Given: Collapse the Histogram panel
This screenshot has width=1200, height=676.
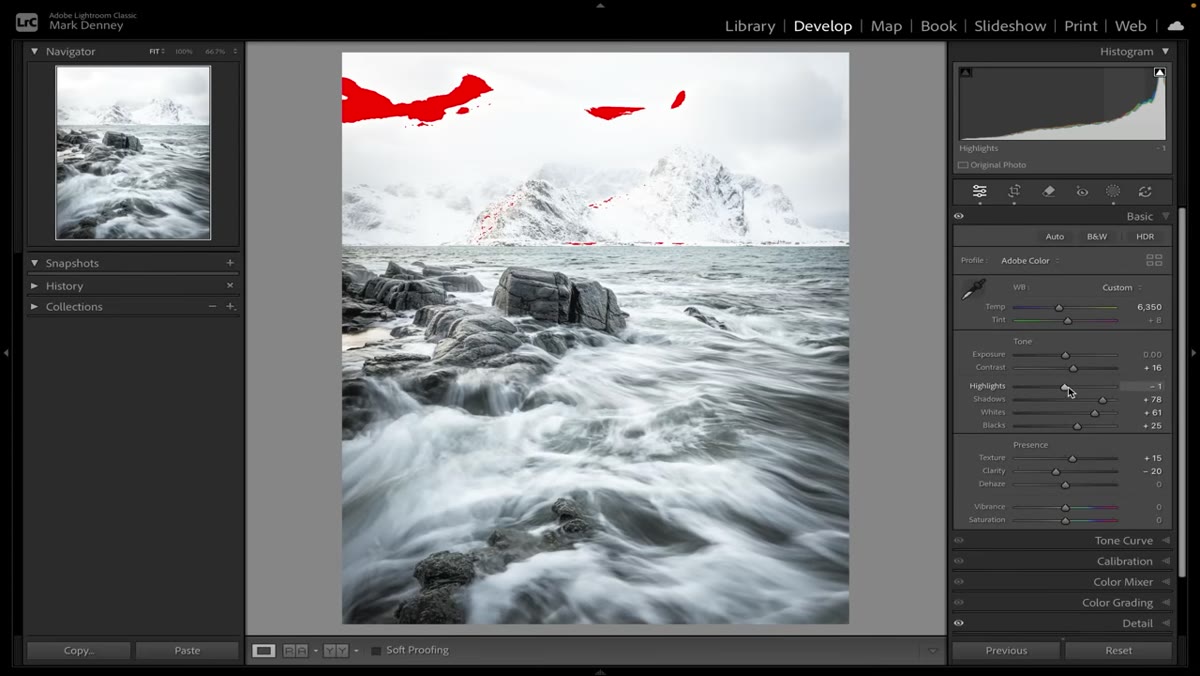Looking at the screenshot, I should (1165, 51).
